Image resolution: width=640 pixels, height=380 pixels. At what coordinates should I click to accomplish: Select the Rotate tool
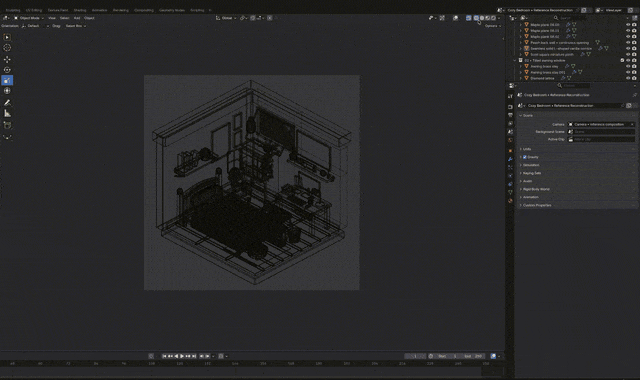[x=7, y=70]
